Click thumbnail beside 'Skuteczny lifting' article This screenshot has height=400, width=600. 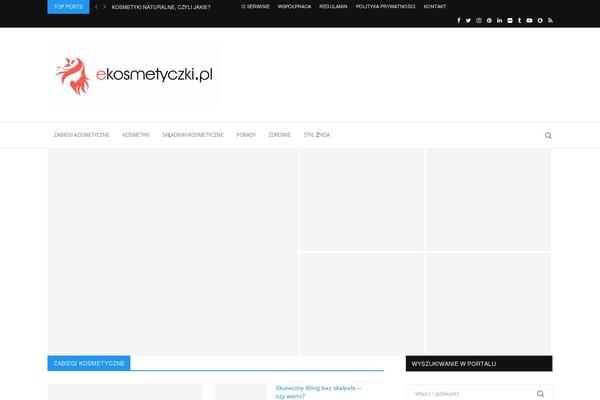click(x=241, y=392)
